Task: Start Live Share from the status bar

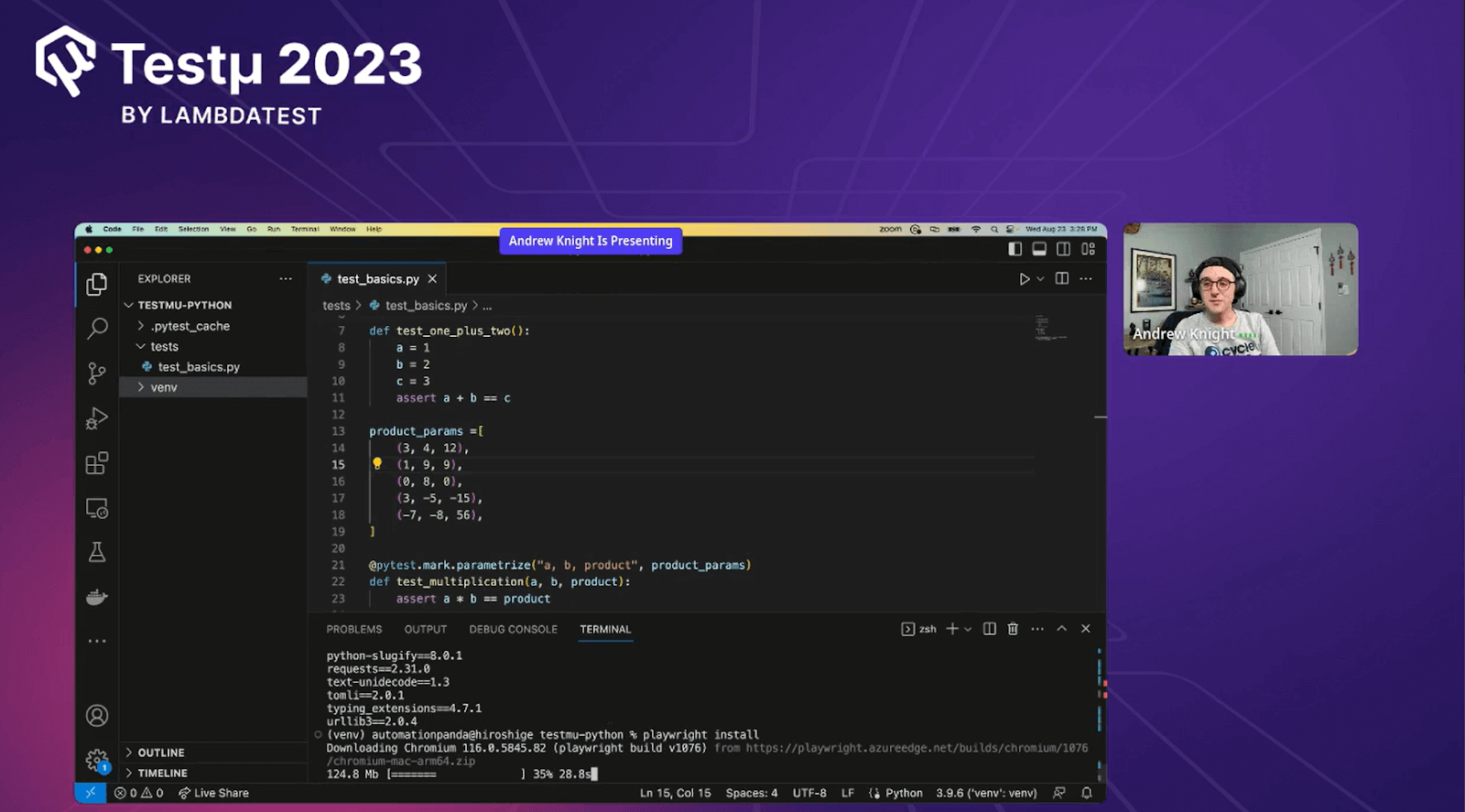Action: [213, 793]
